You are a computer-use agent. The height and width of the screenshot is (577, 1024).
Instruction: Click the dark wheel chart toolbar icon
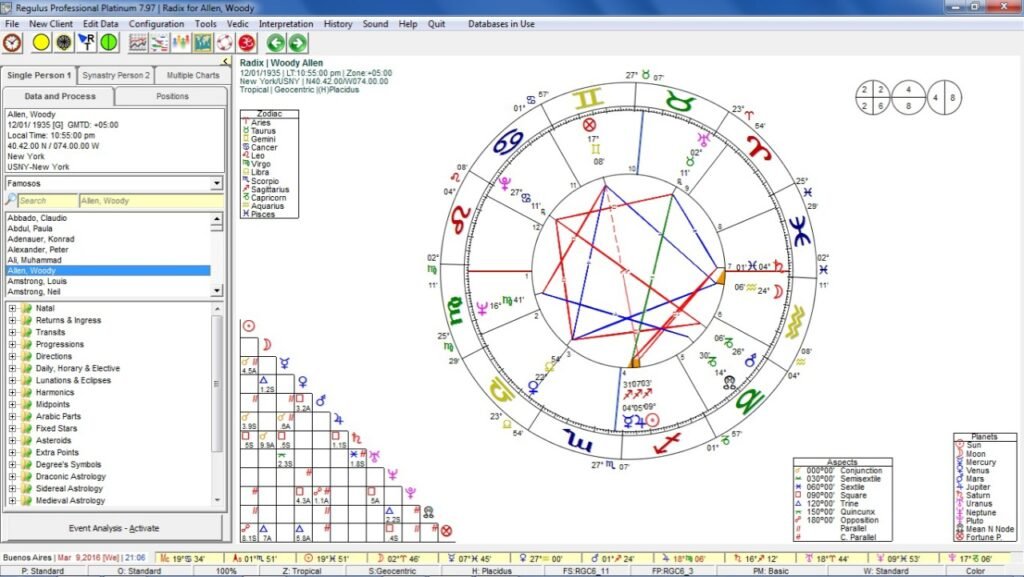tap(63, 43)
